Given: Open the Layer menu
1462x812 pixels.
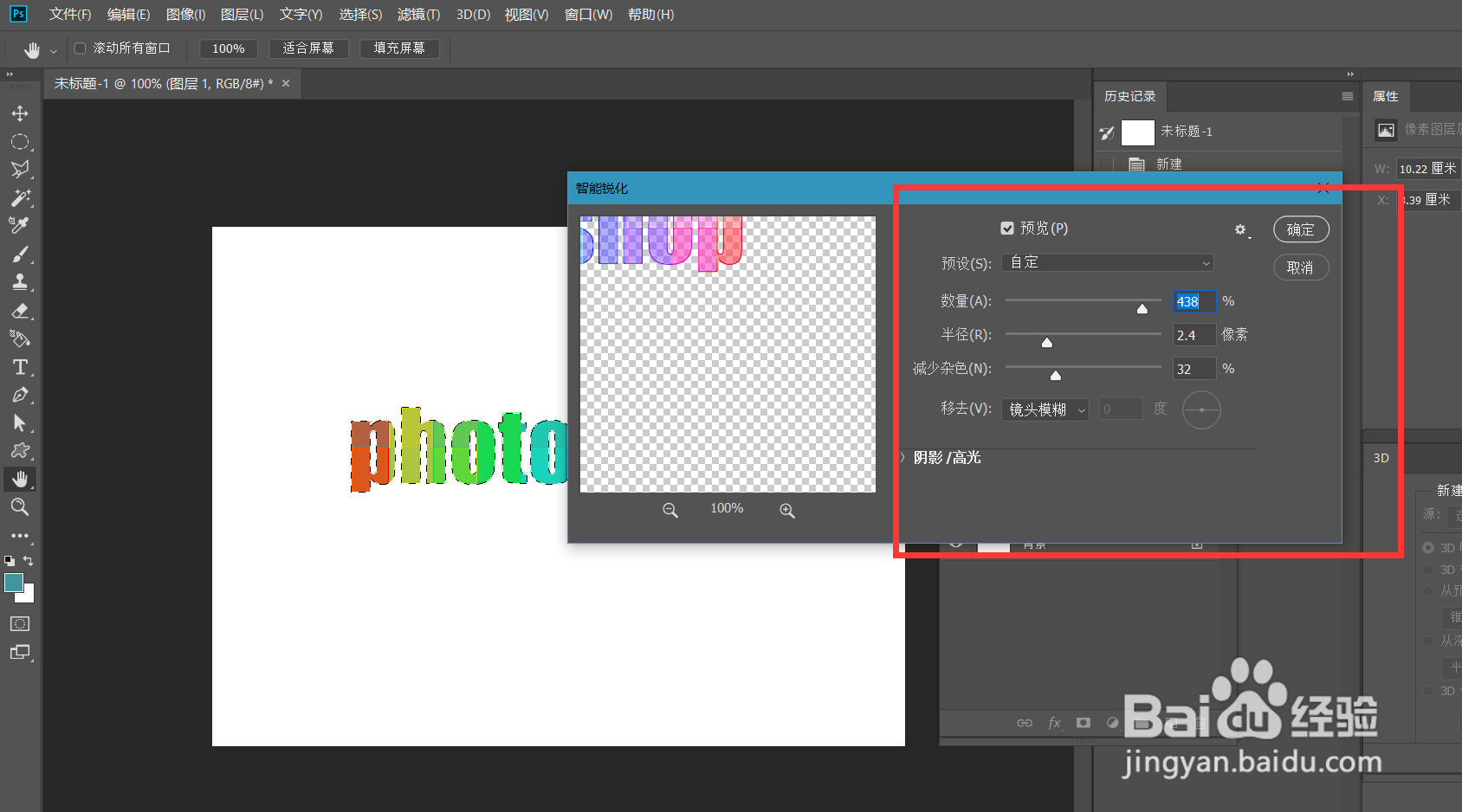Looking at the screenshot, I should pos(242,15).
